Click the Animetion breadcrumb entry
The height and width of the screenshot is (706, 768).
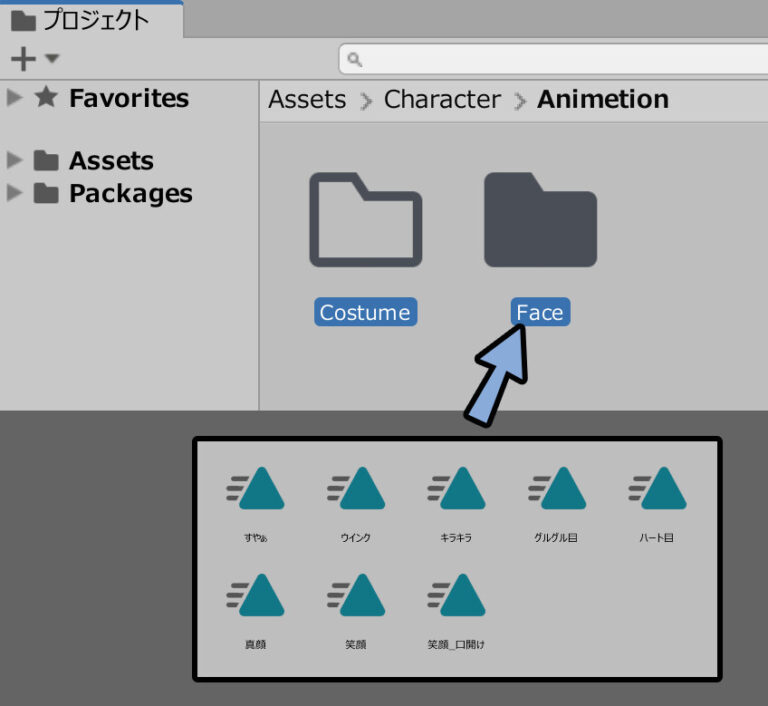coord(602,100)
